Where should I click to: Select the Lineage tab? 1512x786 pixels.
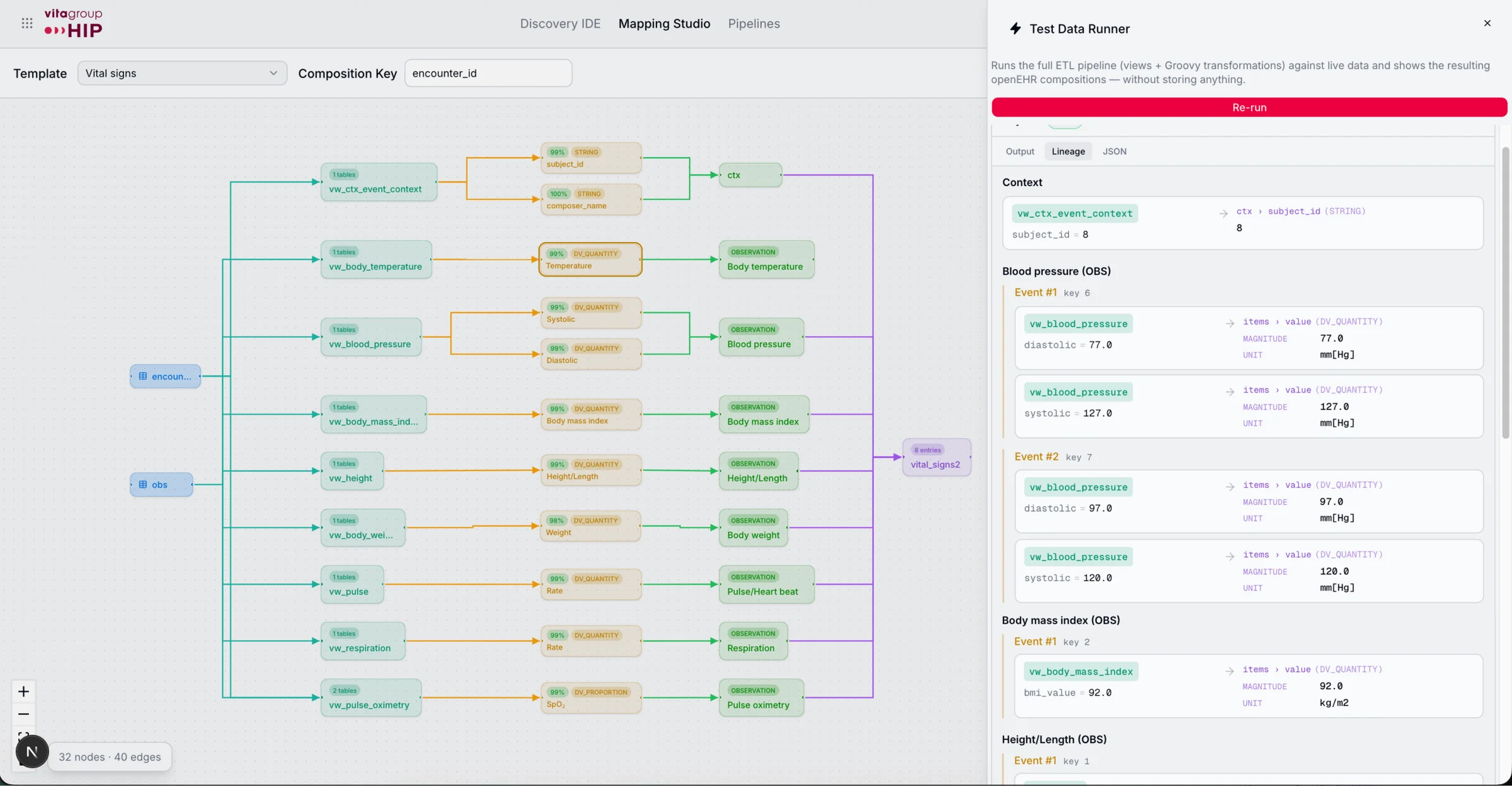click(x=1068, y=151)
